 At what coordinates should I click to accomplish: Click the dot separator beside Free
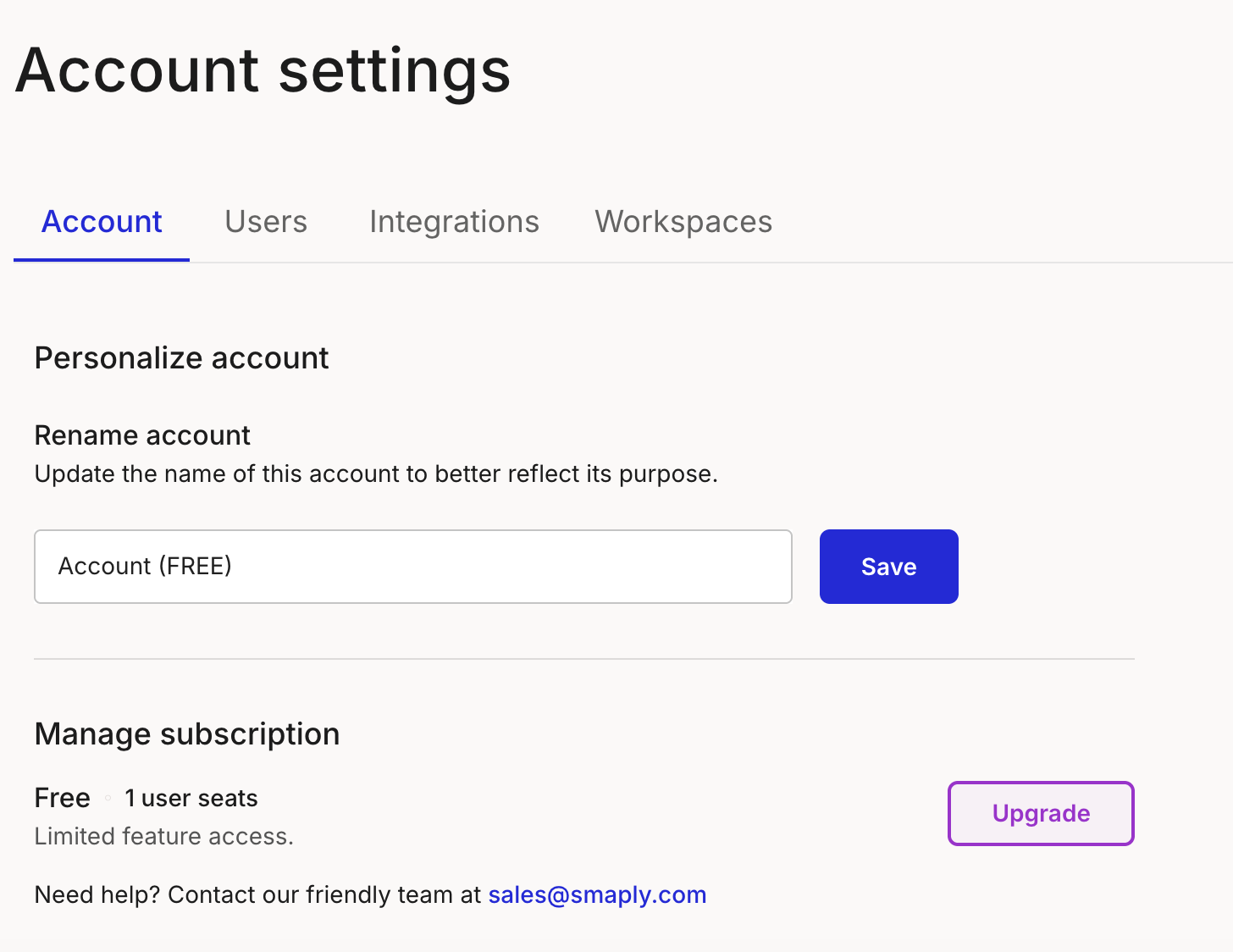(x=108, y=798)
